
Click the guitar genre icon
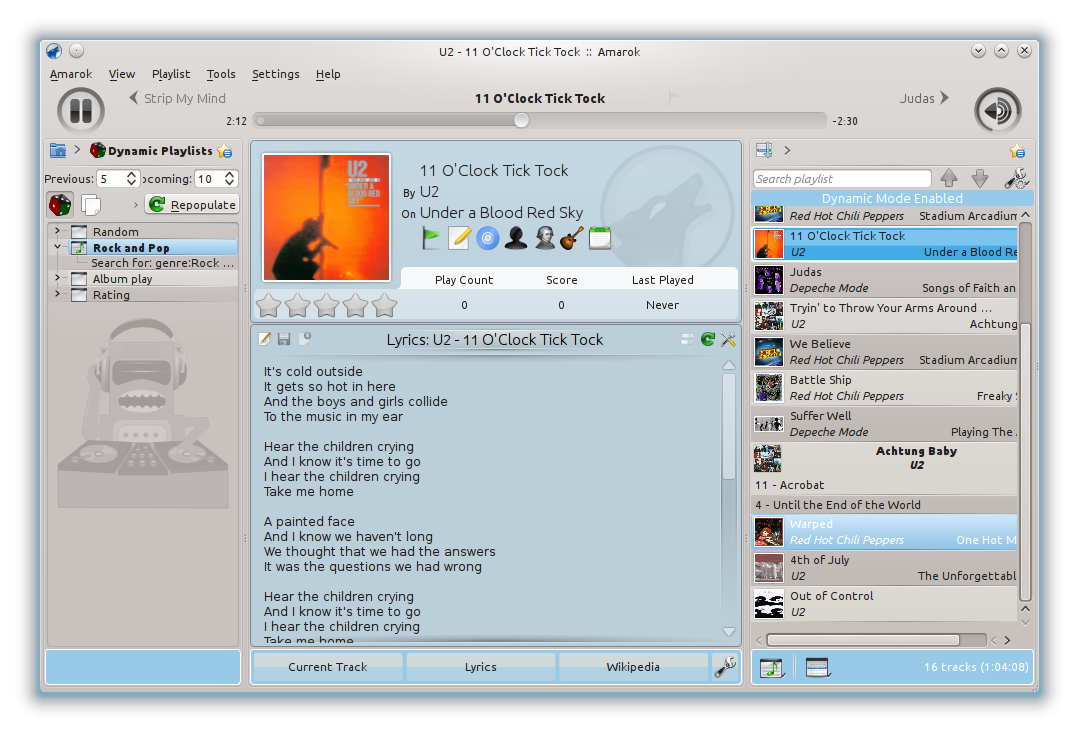572,238
